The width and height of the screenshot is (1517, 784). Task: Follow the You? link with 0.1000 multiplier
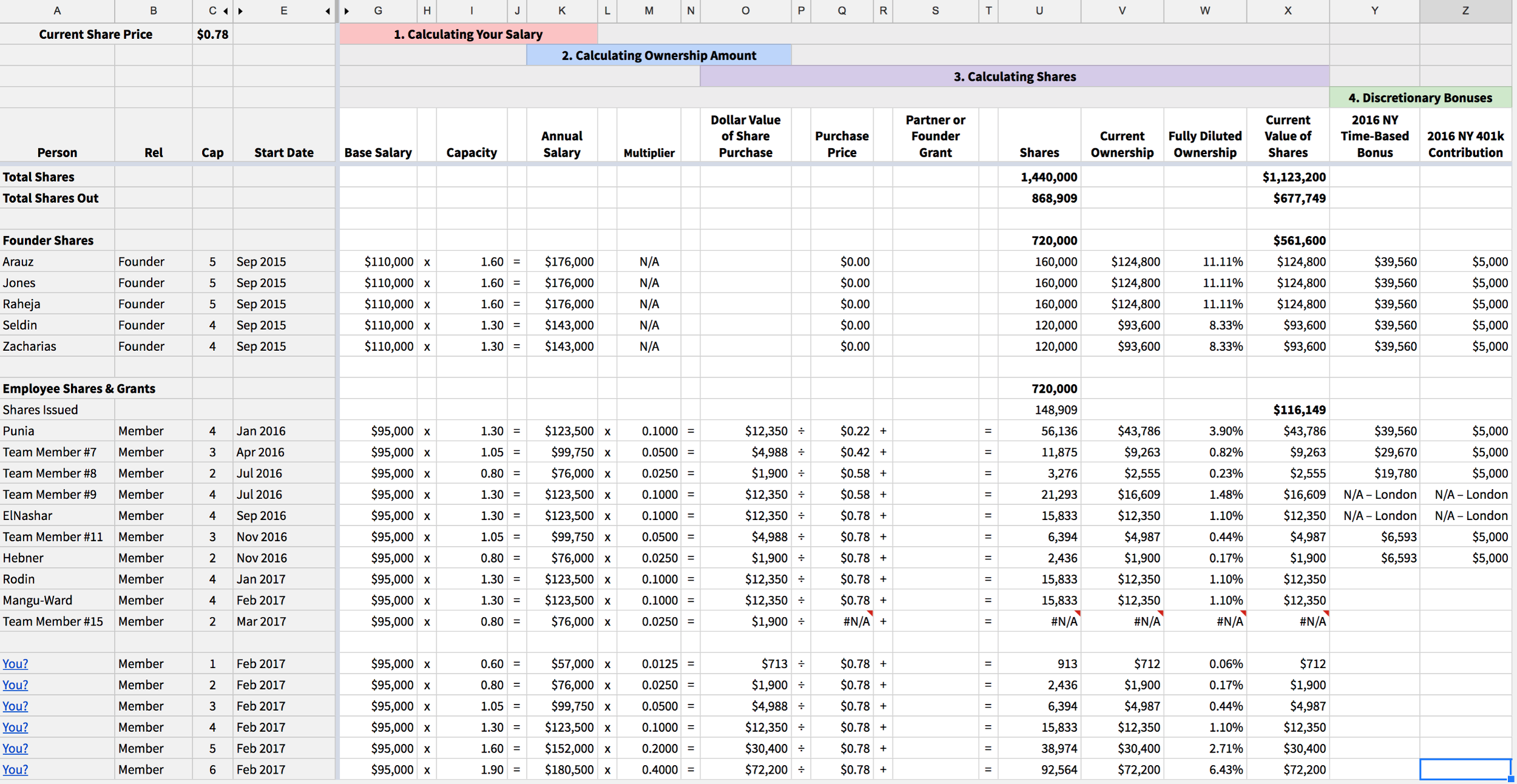tap(15, 728)
